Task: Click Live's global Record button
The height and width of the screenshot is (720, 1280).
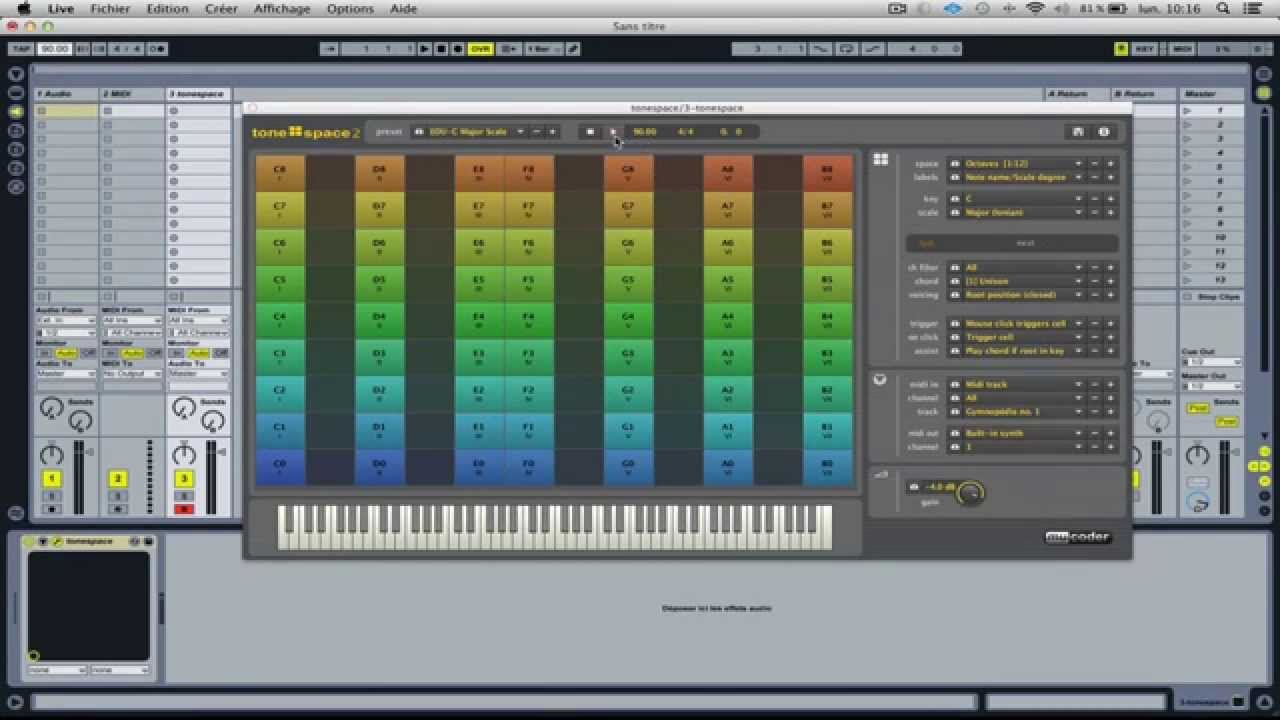Action: pyautogui.click(x=458, y=48)
